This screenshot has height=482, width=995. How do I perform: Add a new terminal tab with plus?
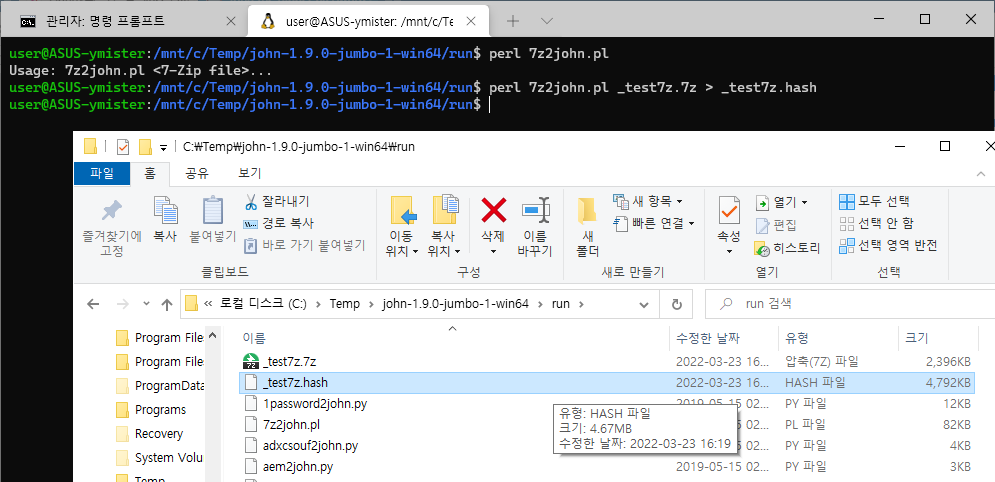513,21
